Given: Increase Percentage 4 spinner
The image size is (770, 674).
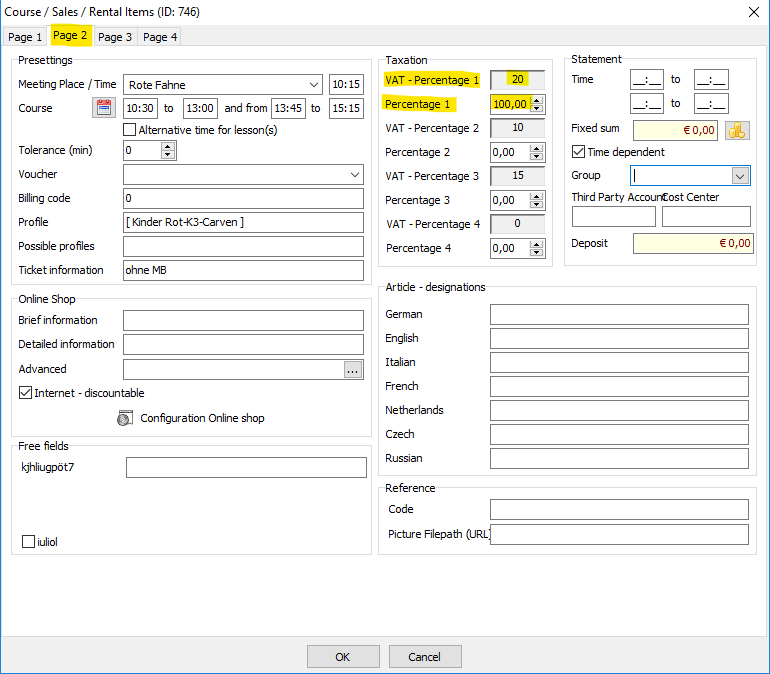Looking at the screenshot, I should tap(537, 244).
